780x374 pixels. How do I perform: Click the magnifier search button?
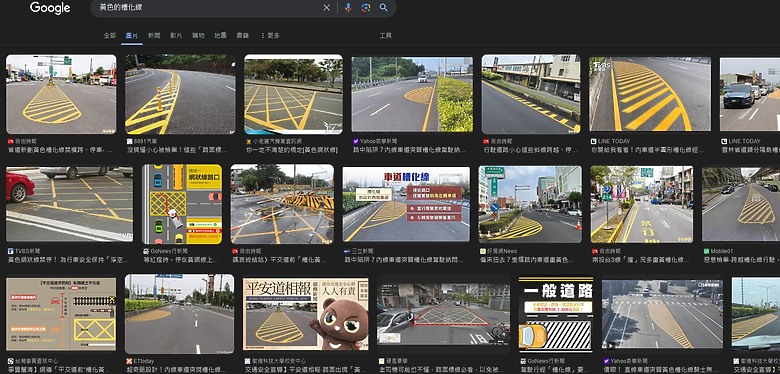[384, 7]
